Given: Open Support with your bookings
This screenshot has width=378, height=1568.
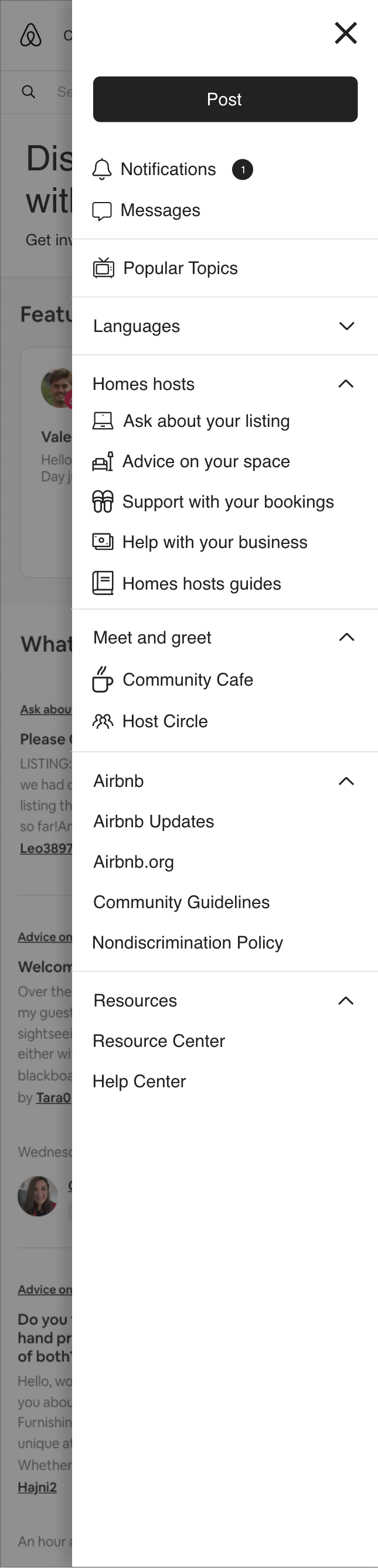Looking at the screenshot, I should tap(228, 502).
